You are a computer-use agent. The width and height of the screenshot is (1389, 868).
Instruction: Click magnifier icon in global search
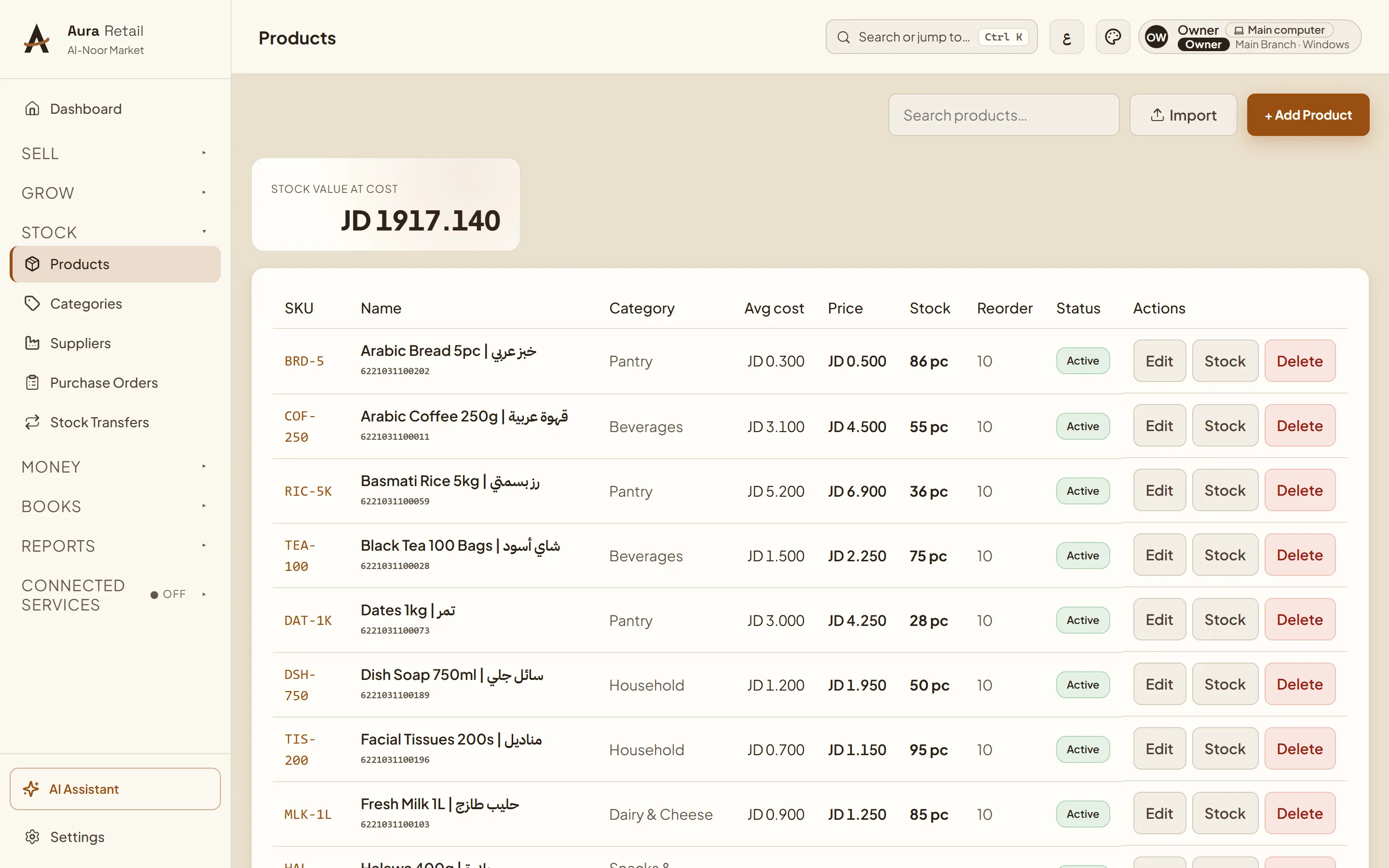click(x=843, y=37)
